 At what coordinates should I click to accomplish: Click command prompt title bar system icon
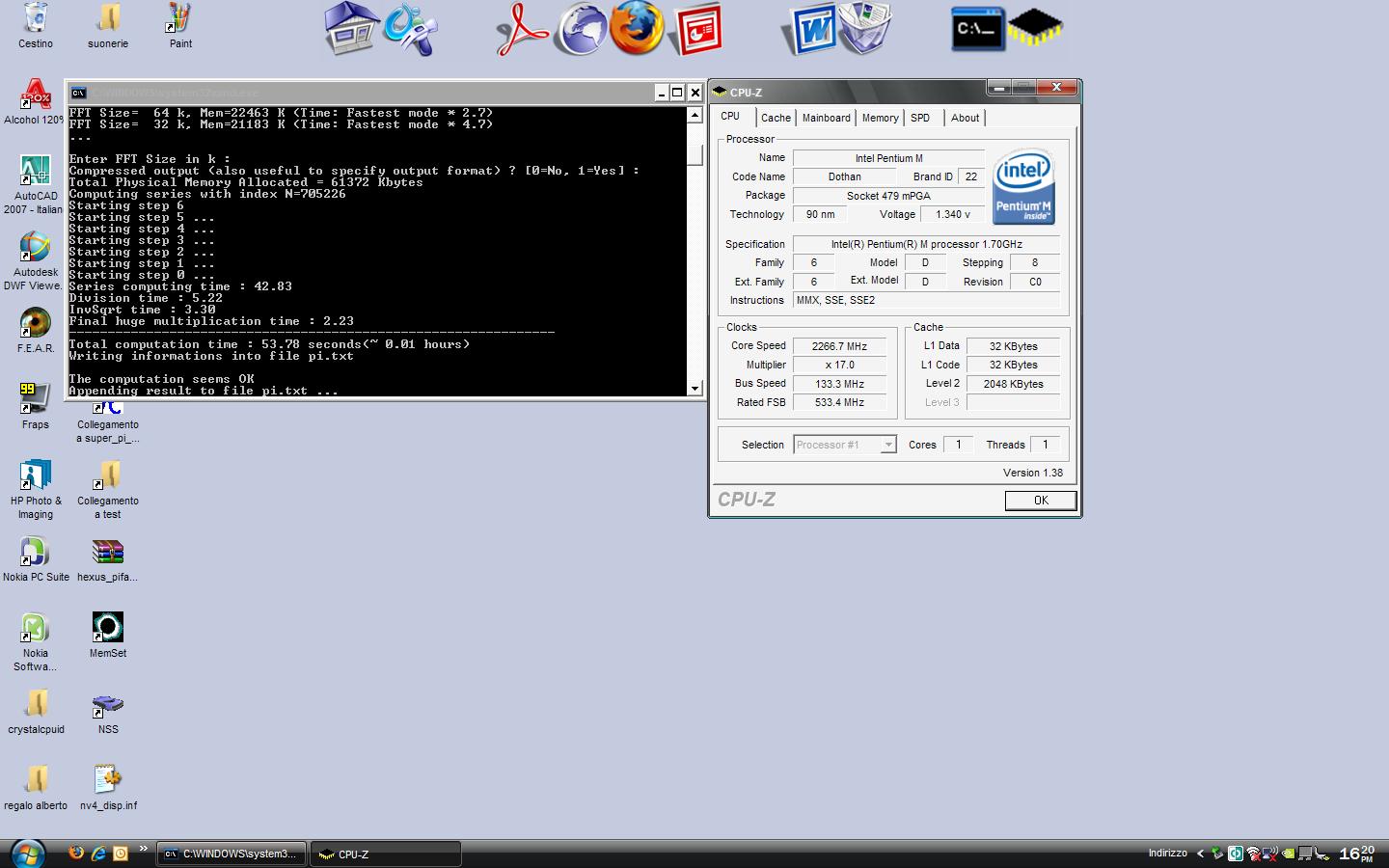tap(79, 93)
